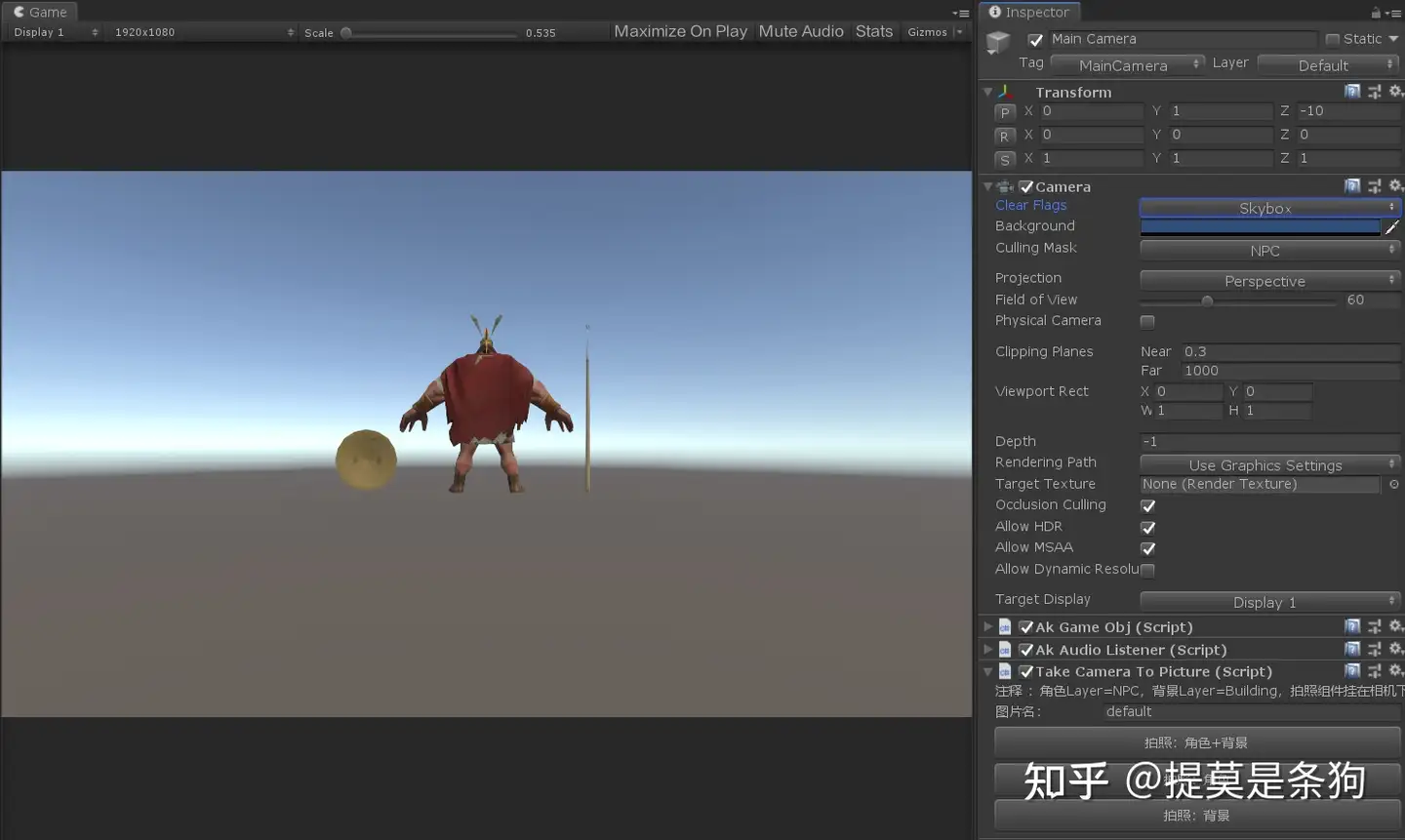Collapse the Camera component
The height and width of the screenshot is (840, 1405).
pyautogui.click(x=987, y=185)
